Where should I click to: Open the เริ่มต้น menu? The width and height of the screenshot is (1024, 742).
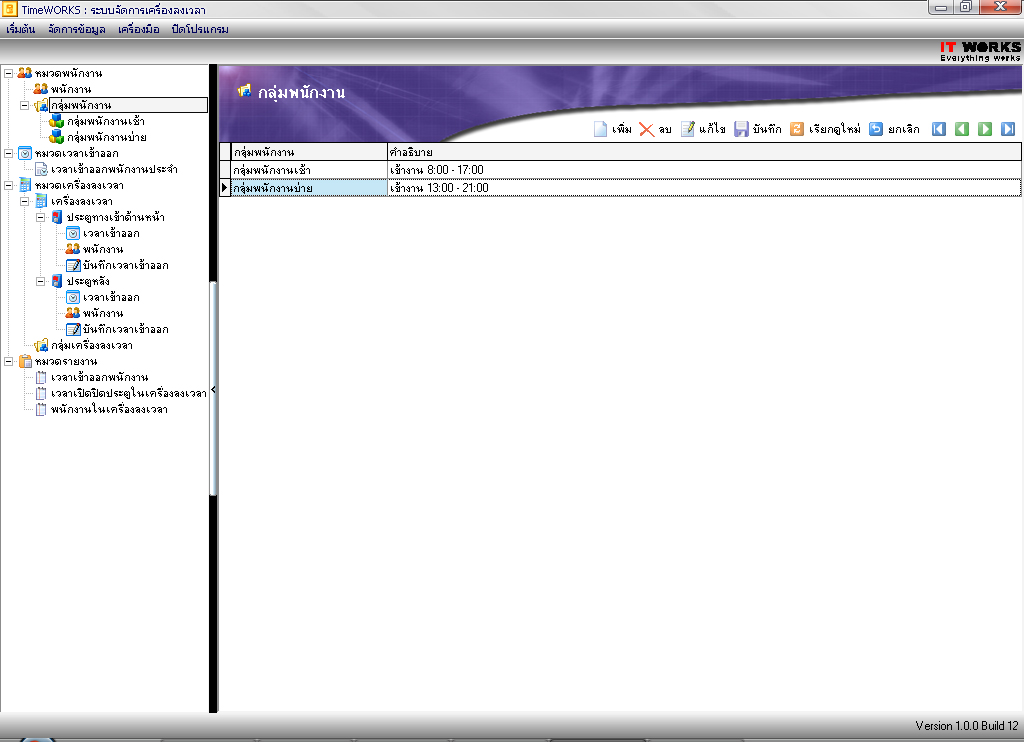tap(20, 29)
